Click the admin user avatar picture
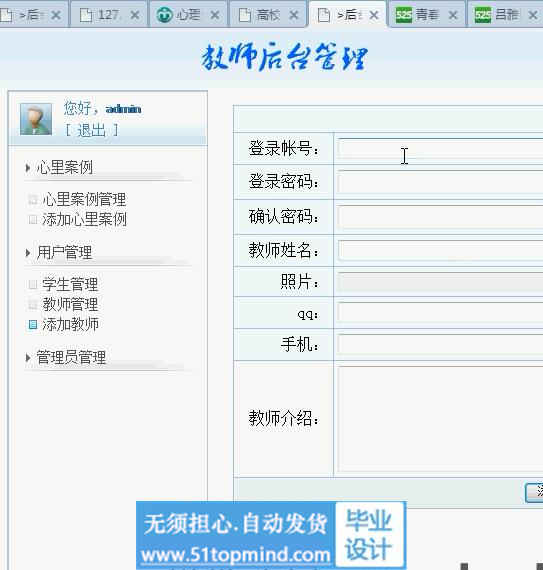The width and height of the screenshot is (543, 570). 36,119
